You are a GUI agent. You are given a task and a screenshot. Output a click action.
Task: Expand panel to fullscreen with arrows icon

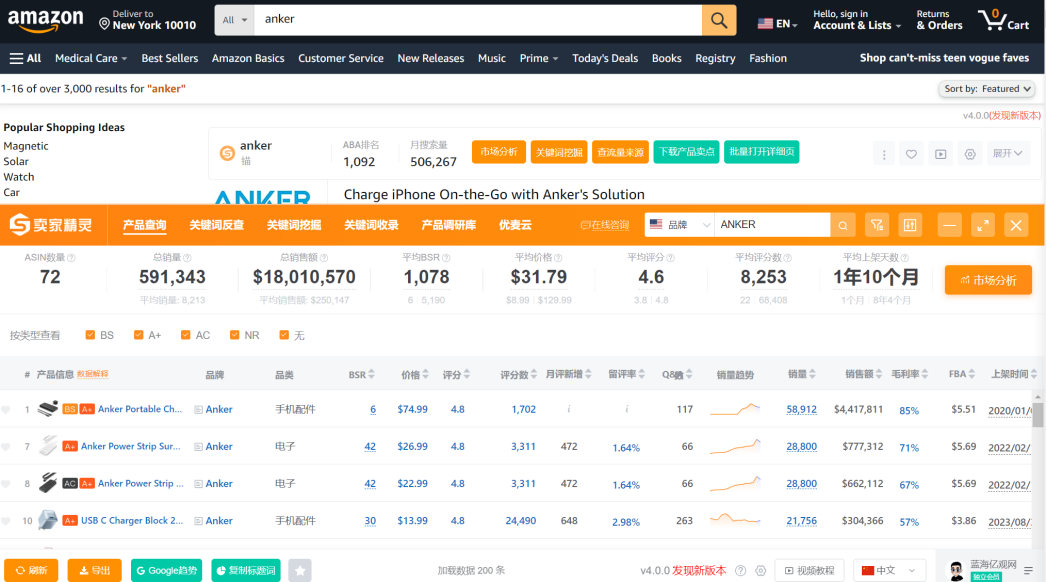[983, 225]
